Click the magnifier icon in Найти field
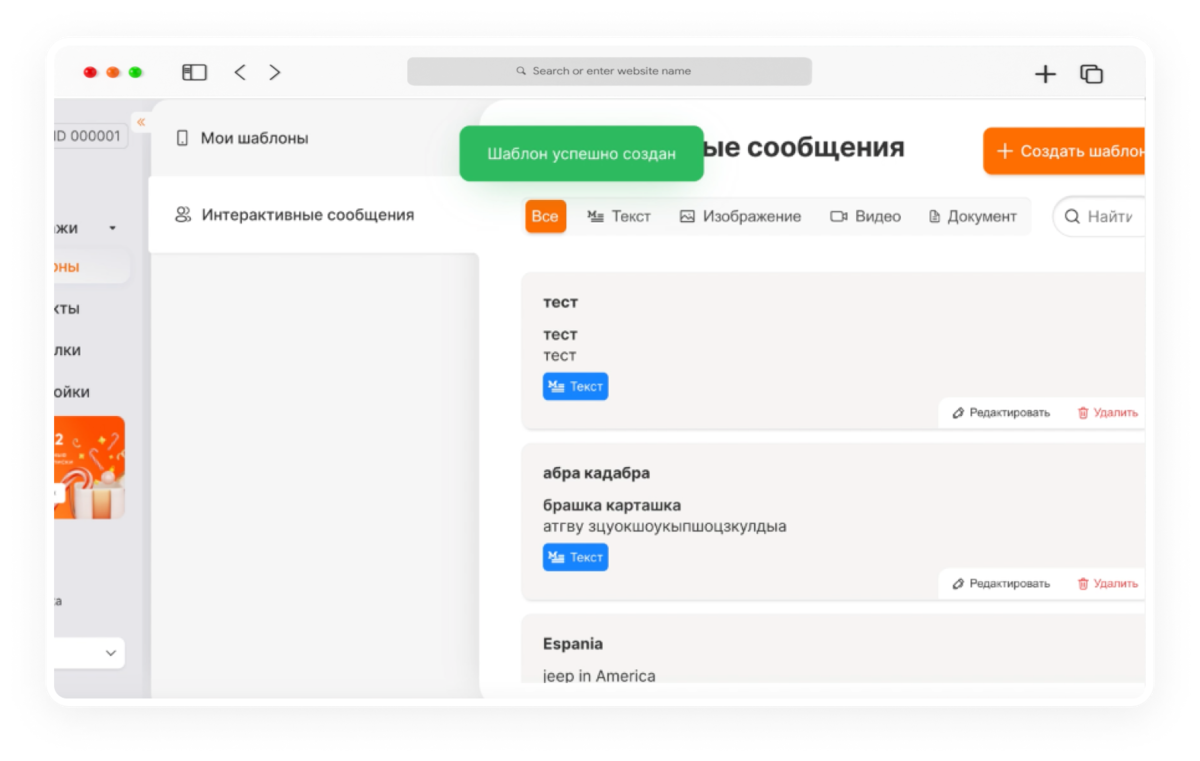Viewport: 1200px width, 761px height. [x=1072, y=216]
